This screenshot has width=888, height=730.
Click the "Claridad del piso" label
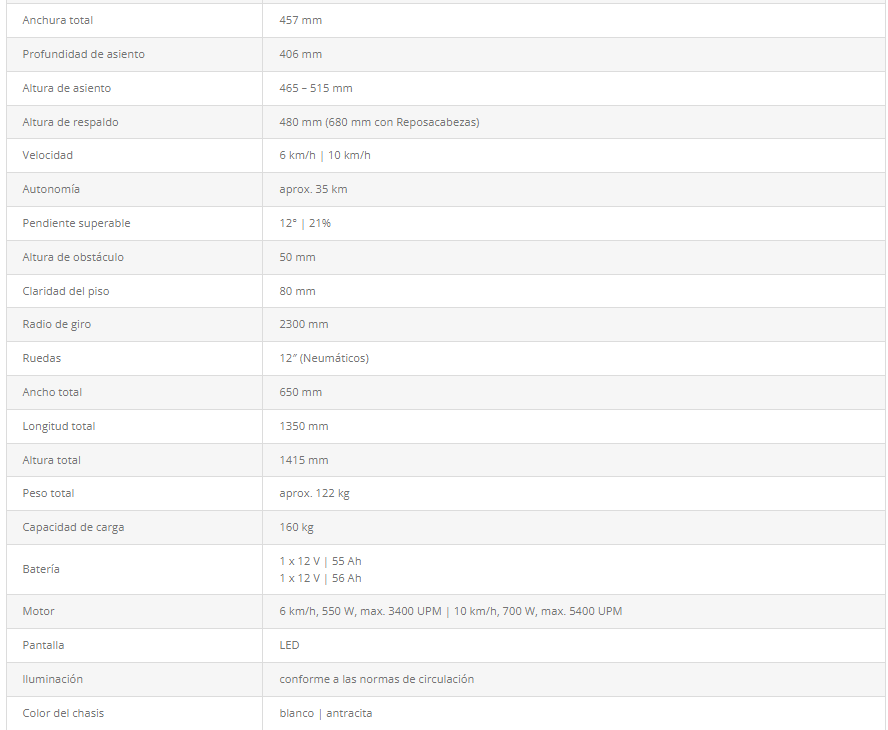(66, 291)
